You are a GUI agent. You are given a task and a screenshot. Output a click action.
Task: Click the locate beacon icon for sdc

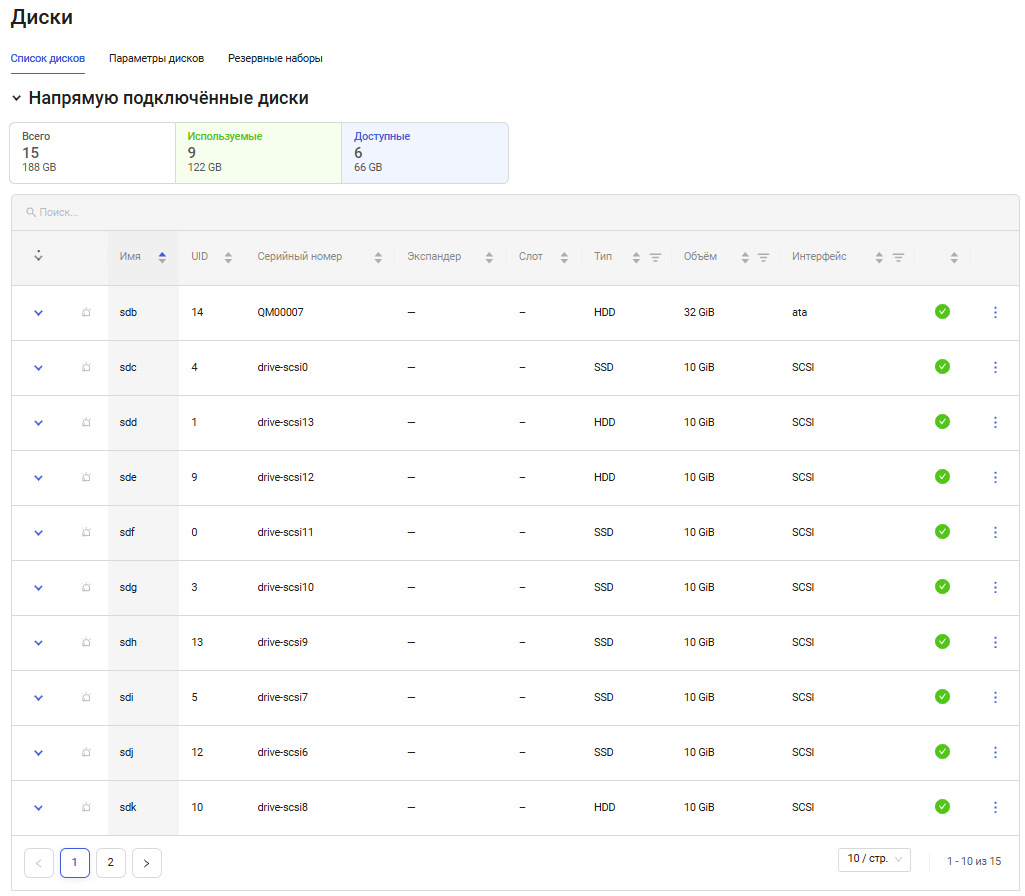(x=86, y=367)
